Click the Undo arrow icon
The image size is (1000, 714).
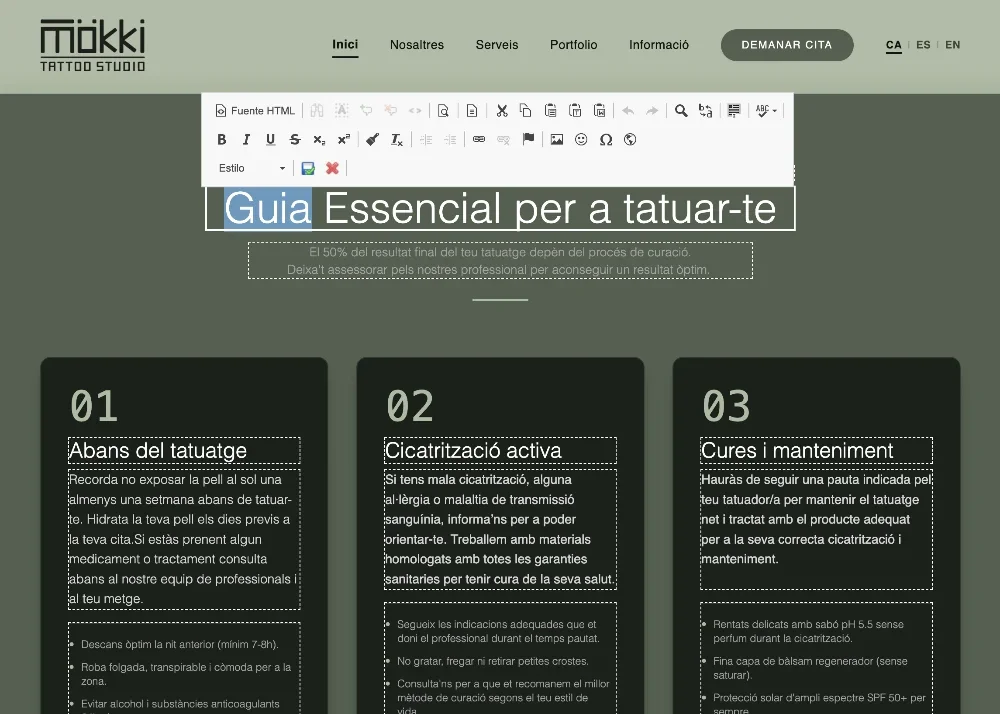pyautogui.click(x=628, y=111)
